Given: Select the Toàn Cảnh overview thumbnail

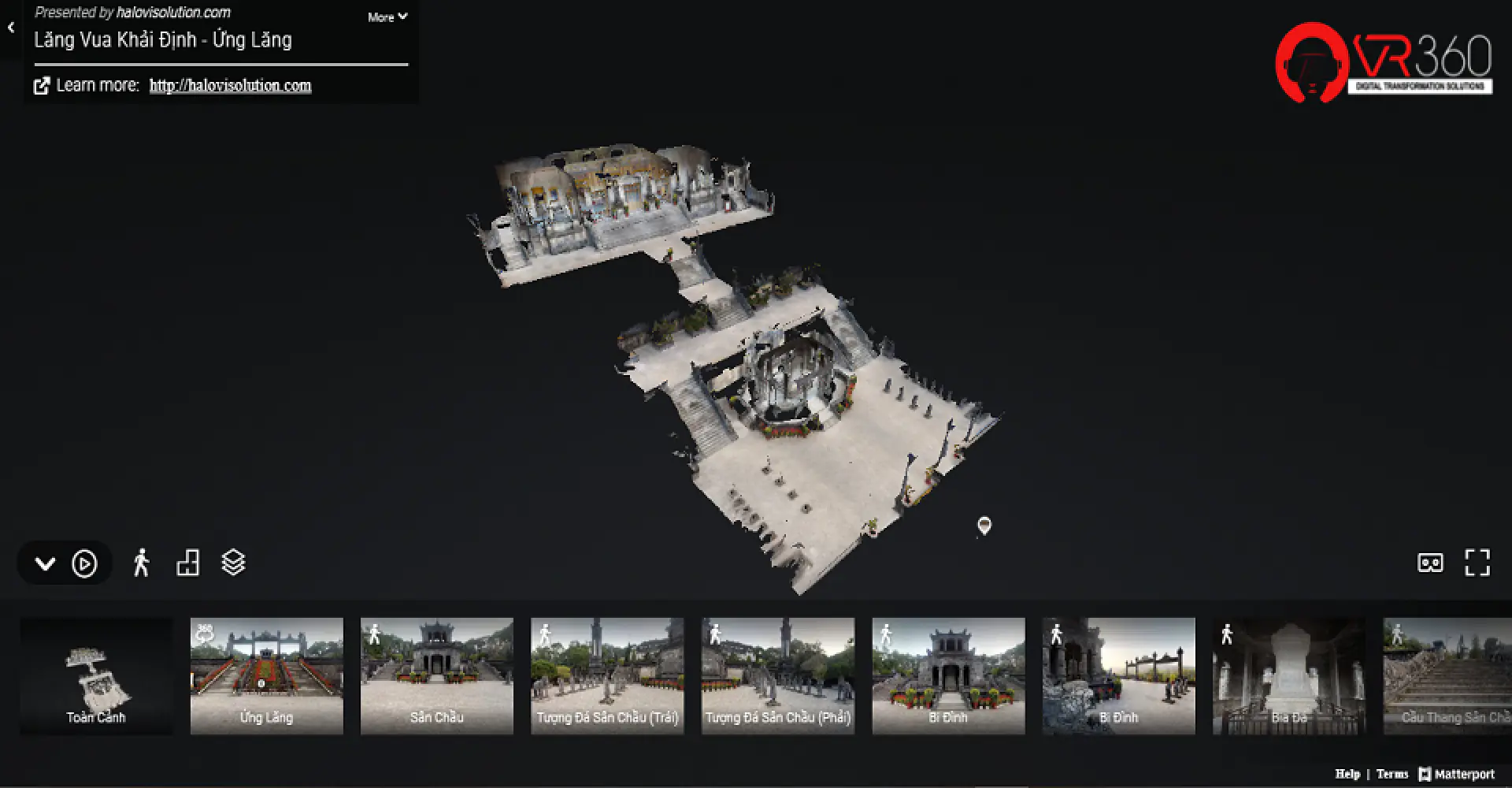Looking at the screenshot, I should pos(96,676).
